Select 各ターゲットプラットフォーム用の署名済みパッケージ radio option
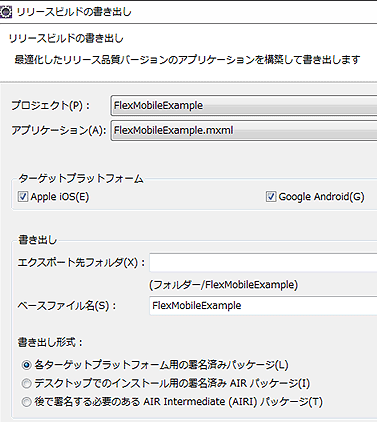 pos(27,365)
